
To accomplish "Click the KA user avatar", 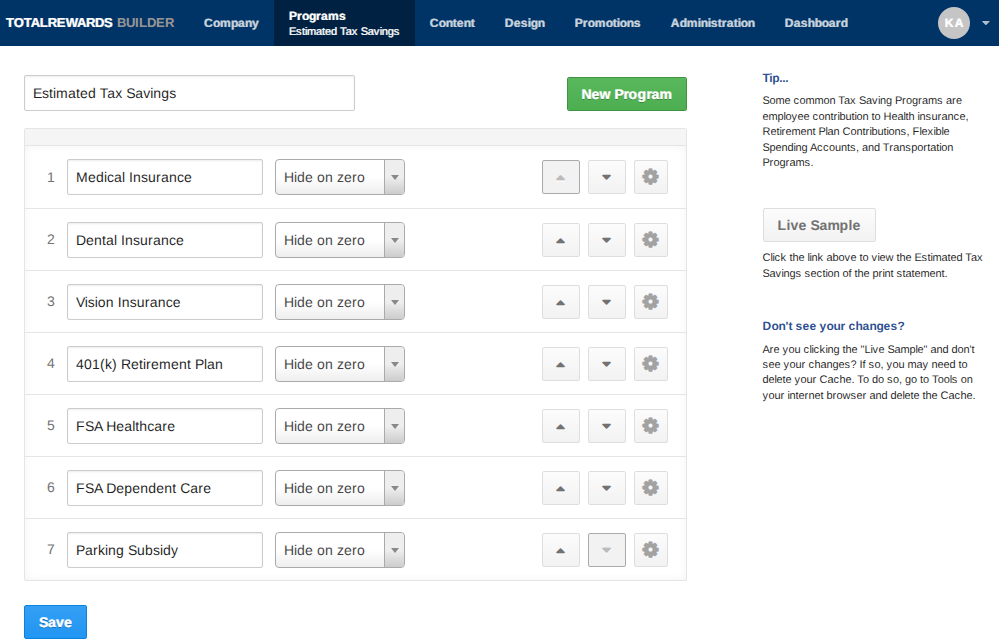I will click(x=954, y=23).
